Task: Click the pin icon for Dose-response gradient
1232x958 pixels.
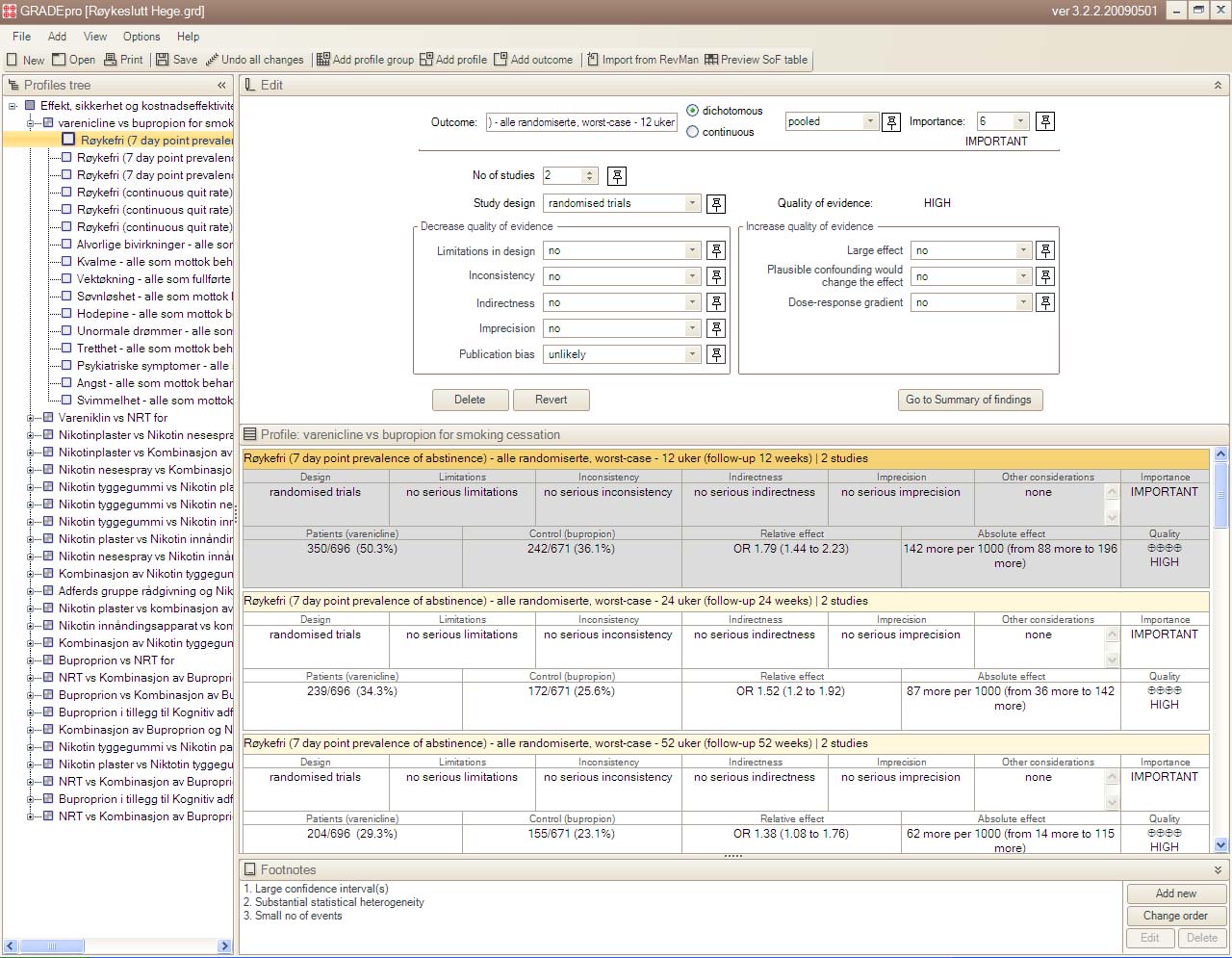Action: pos(1045,302)
